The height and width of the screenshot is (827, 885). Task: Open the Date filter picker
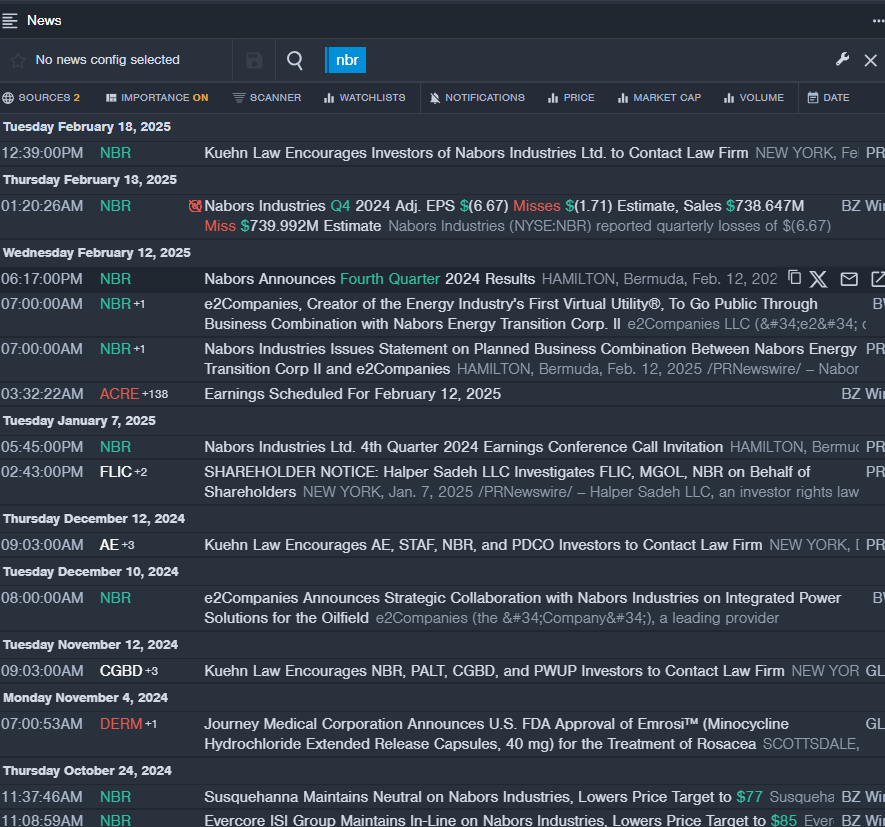(x=829, y=98)
